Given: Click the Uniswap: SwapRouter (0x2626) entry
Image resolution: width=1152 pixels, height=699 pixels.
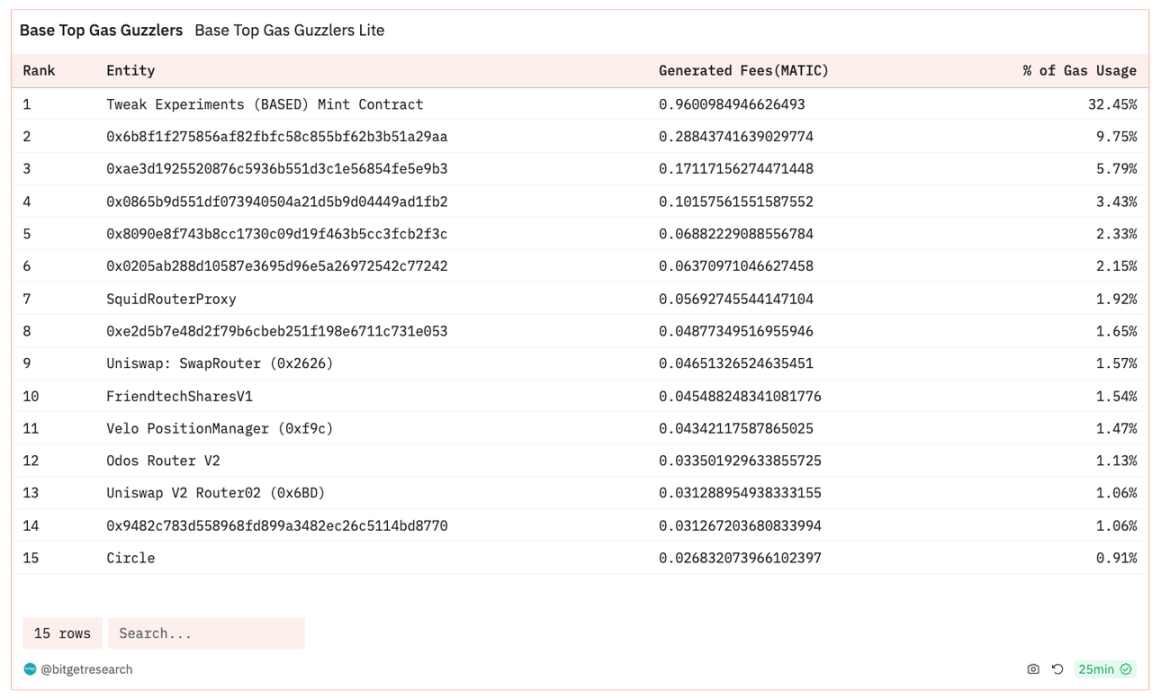Looking at the screenshot, I should point(219,364).
